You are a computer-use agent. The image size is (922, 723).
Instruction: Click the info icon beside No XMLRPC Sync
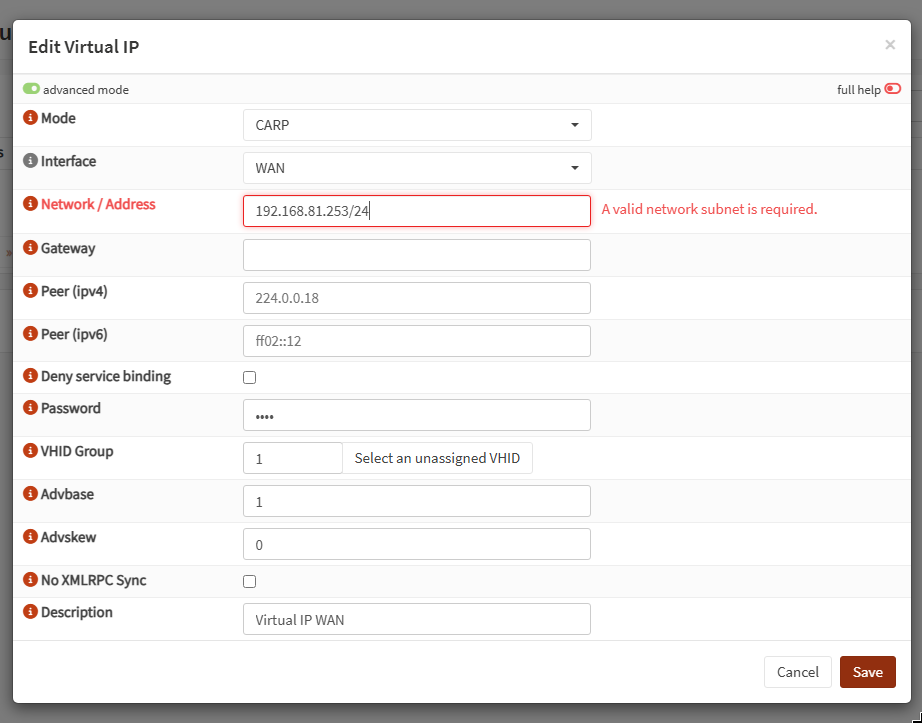click(30, 580)
